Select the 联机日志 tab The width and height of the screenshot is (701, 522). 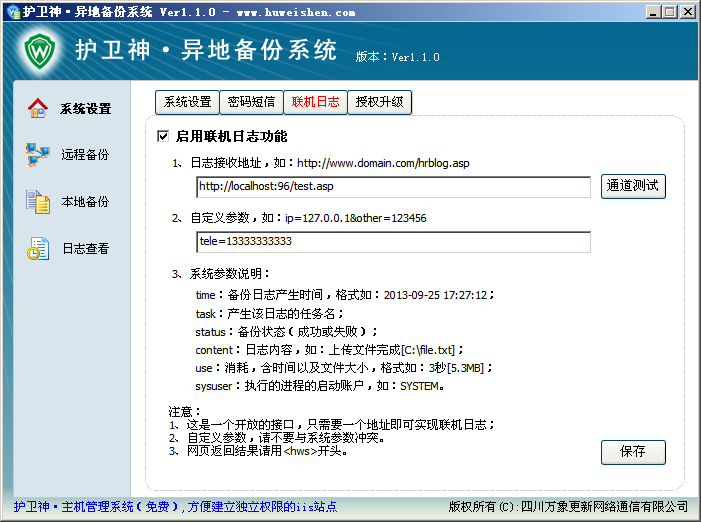(315, 102)
